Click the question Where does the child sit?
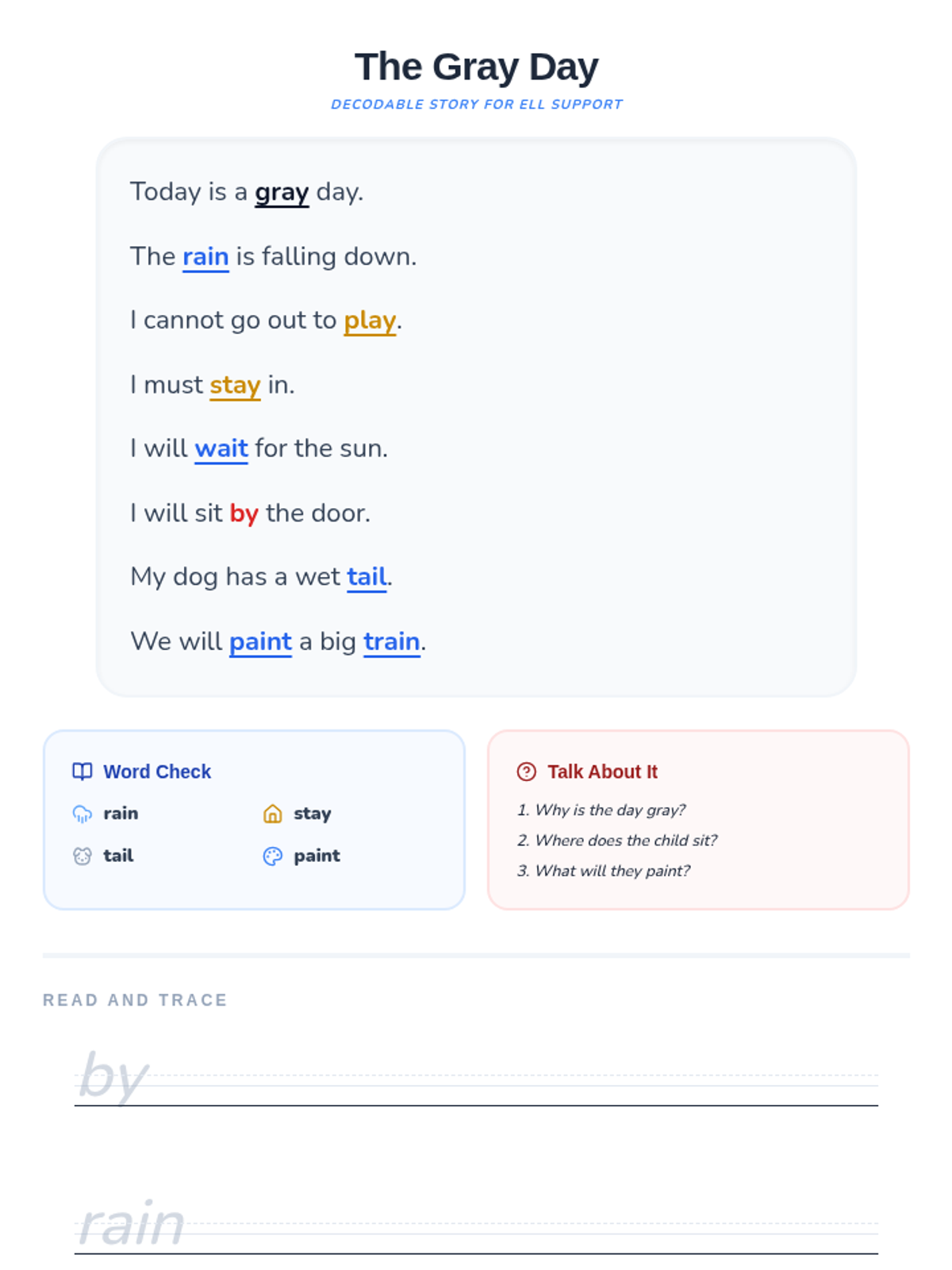The height and width of the screenshot is (1270, 952). [617, 840]
